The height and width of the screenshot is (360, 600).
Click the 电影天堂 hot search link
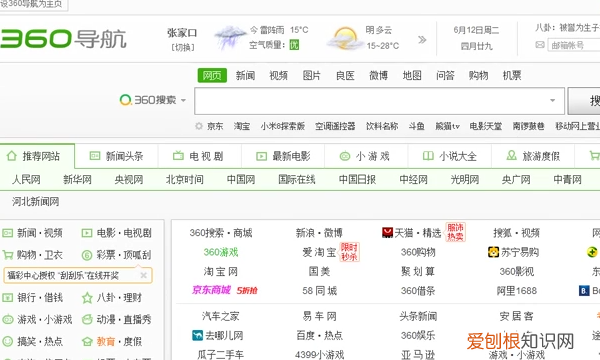[x=486, y=126]
